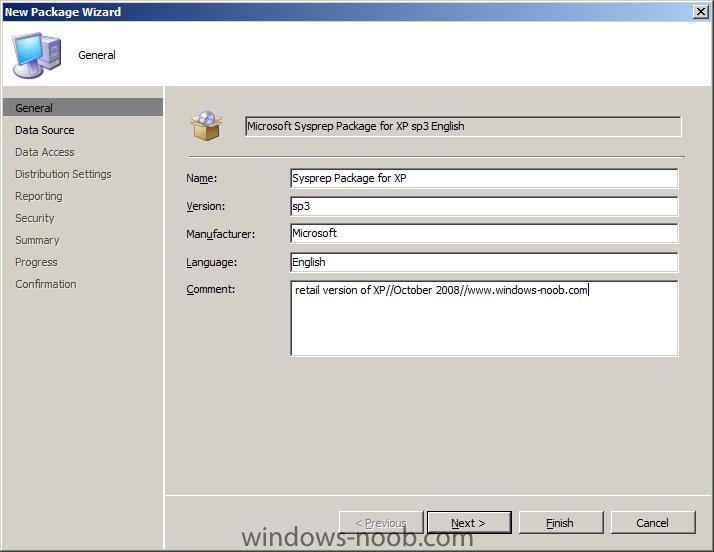The image size is (714, 552).
Task: Click the Comment: label
Action: [x=211, y=289]
